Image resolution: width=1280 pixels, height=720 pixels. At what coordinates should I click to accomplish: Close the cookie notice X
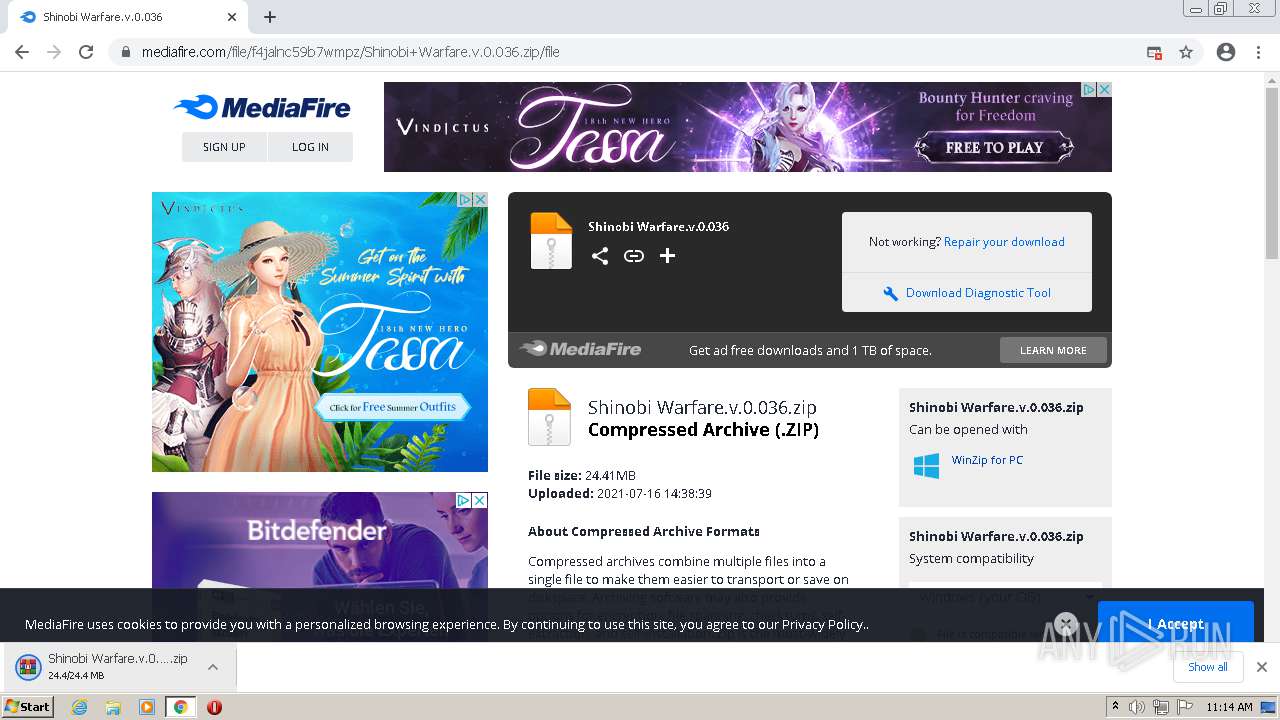tap(1066, 624)
